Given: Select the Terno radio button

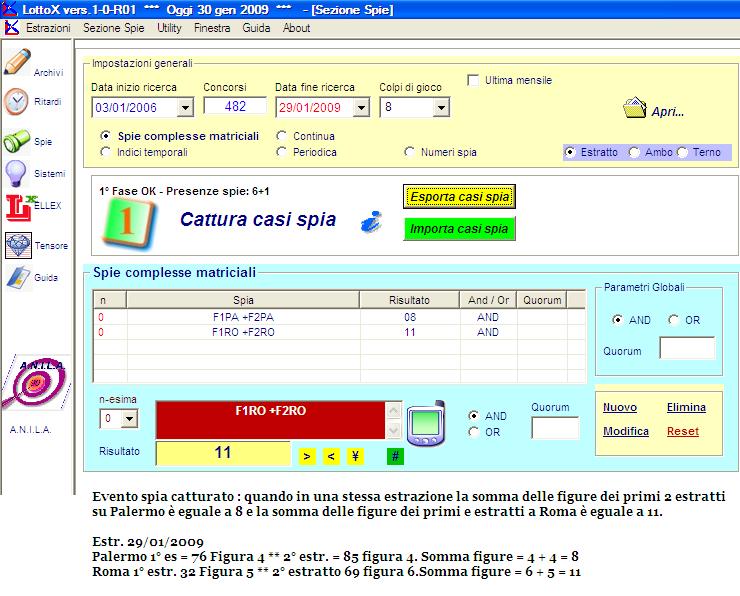Looking at the screenshot, I should click(x=682, y=152).
